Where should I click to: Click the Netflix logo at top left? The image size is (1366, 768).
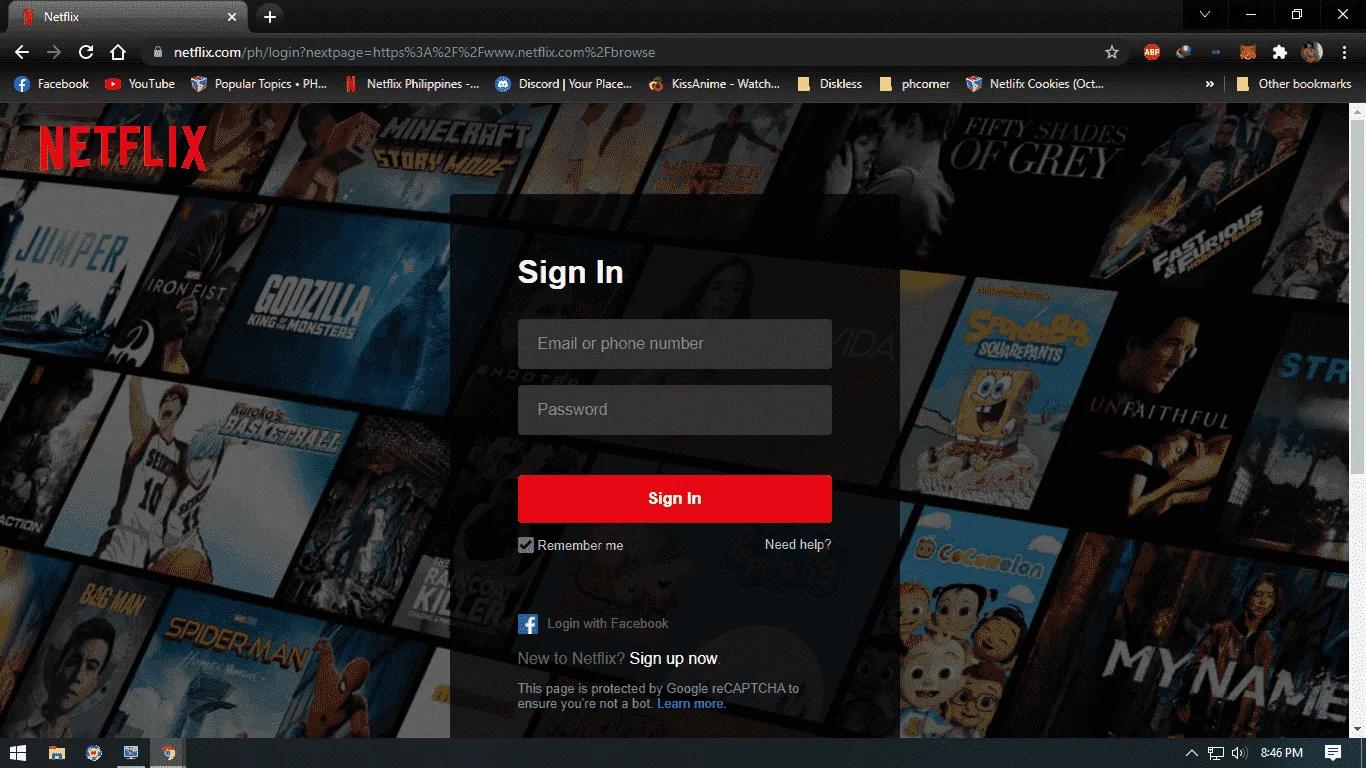[x=123, y=148]
